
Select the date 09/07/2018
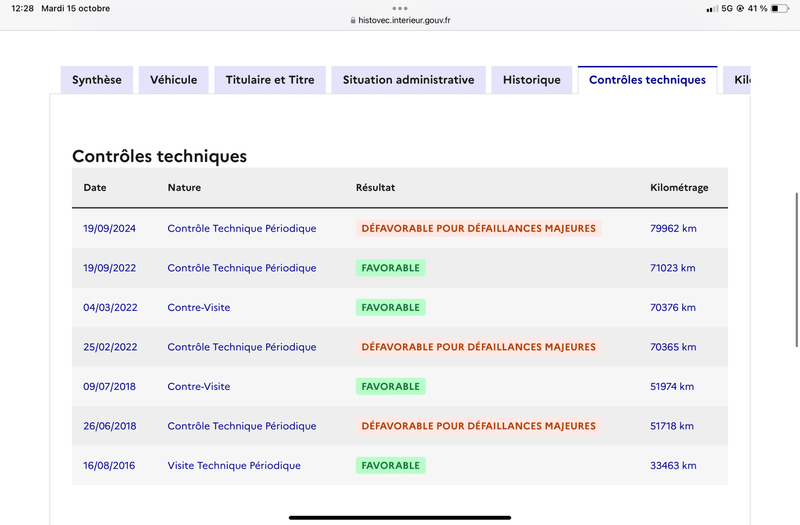(110, 386)
